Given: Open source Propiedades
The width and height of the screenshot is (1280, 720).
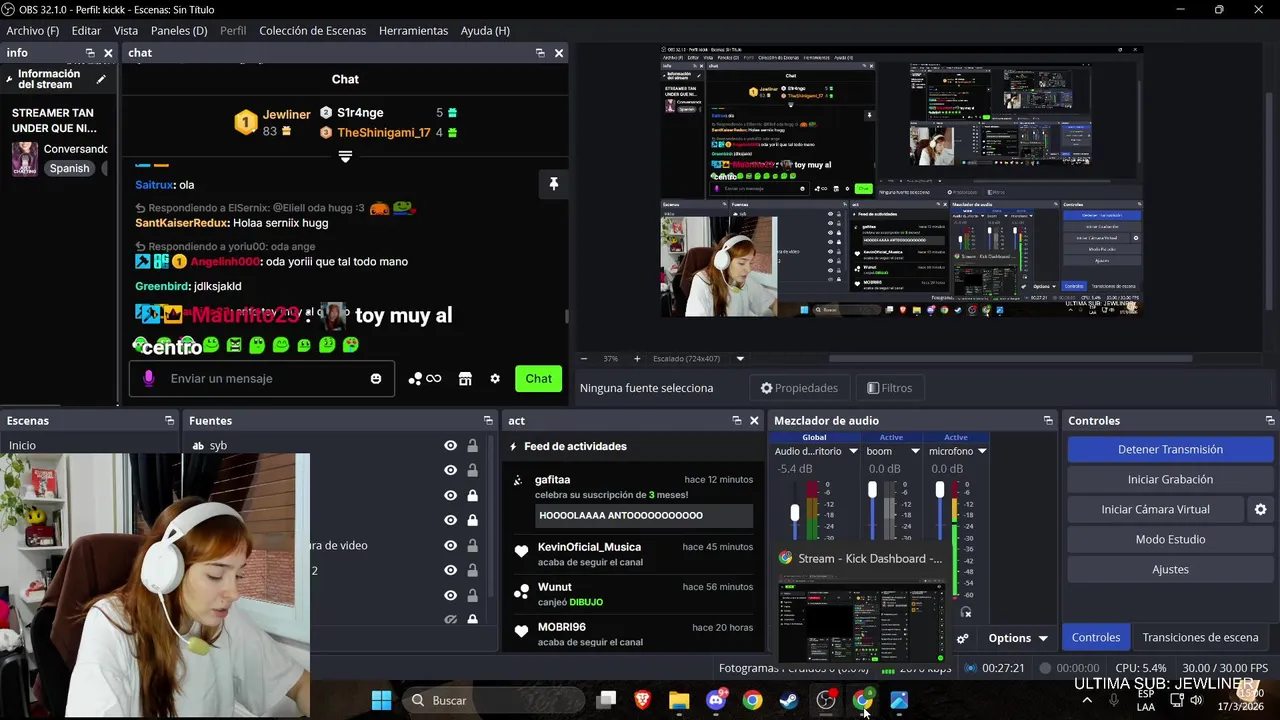Looking at the screenshot, I should pos(799,388).
